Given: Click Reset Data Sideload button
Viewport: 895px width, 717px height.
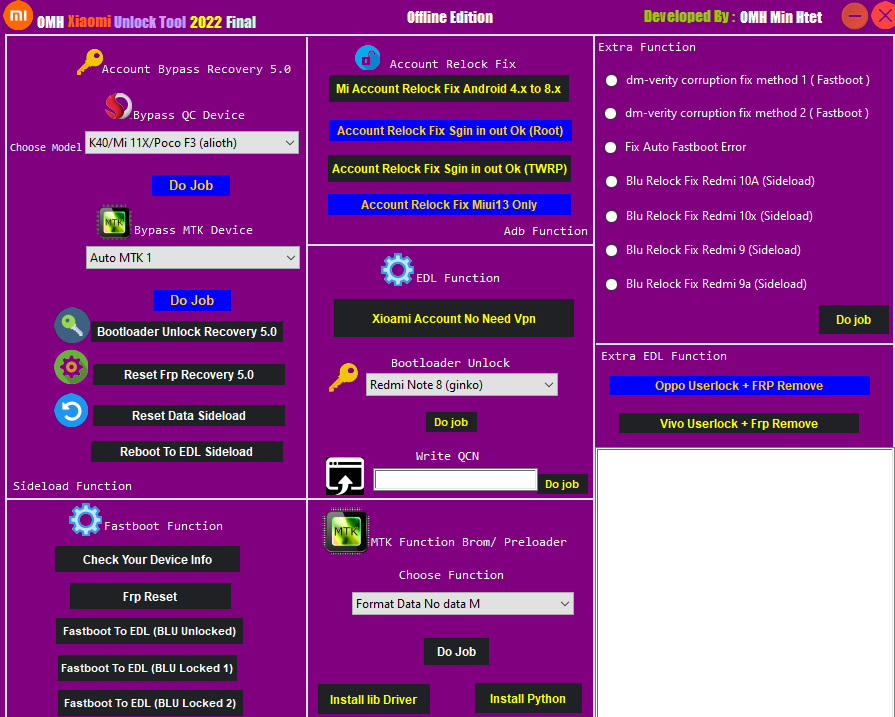Looking at the screenshot, I should click(x=188, y=416).
